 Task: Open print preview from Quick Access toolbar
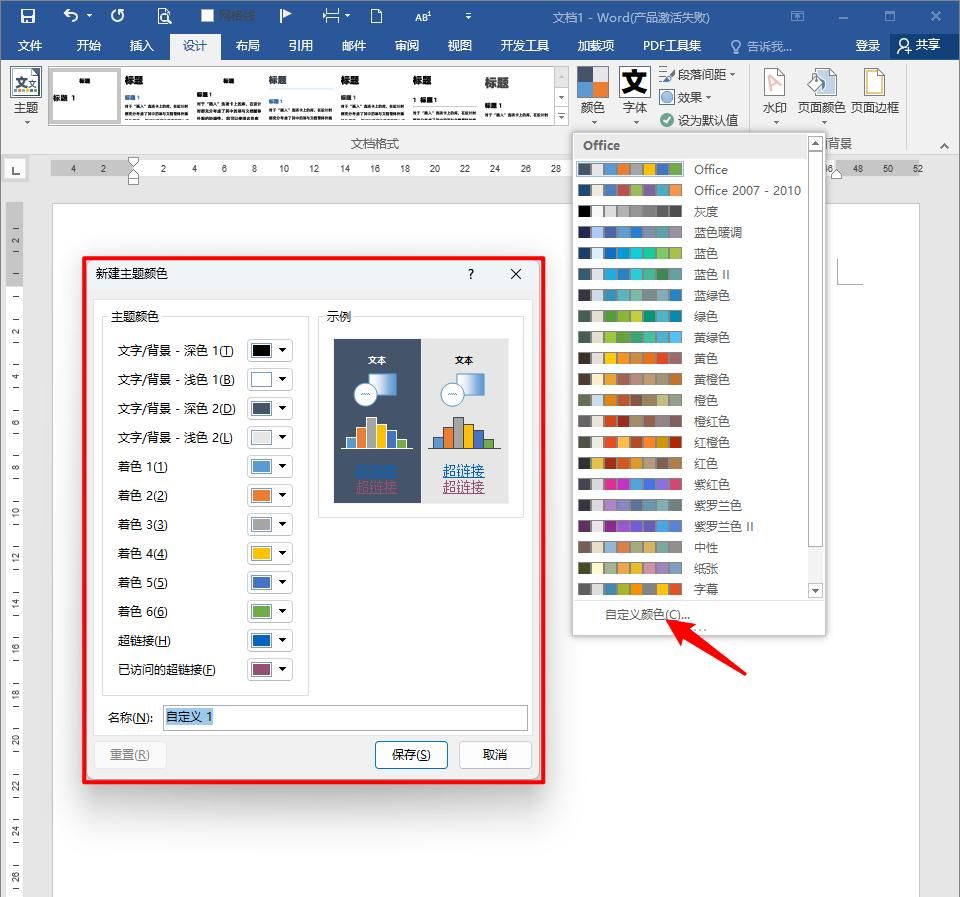click(x=166, y=14)
